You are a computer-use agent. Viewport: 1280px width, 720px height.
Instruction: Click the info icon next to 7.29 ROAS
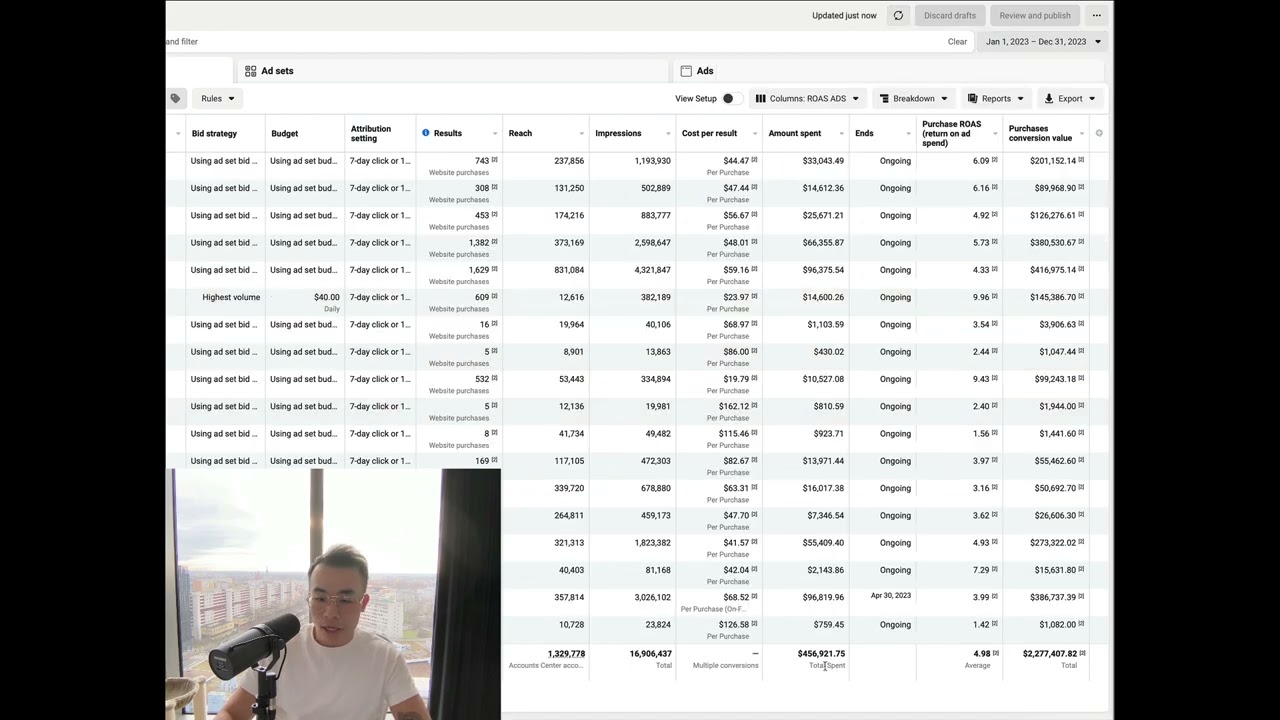coord(995,570)
